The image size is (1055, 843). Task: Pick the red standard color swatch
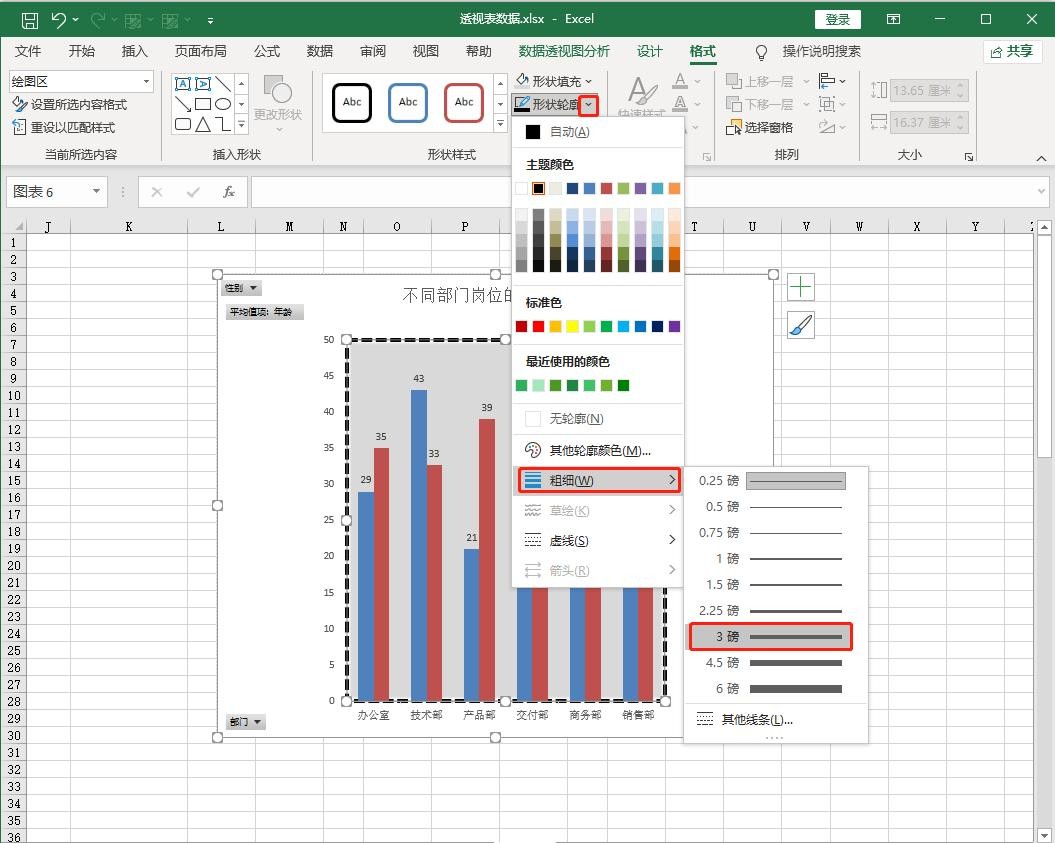point(538,326)
